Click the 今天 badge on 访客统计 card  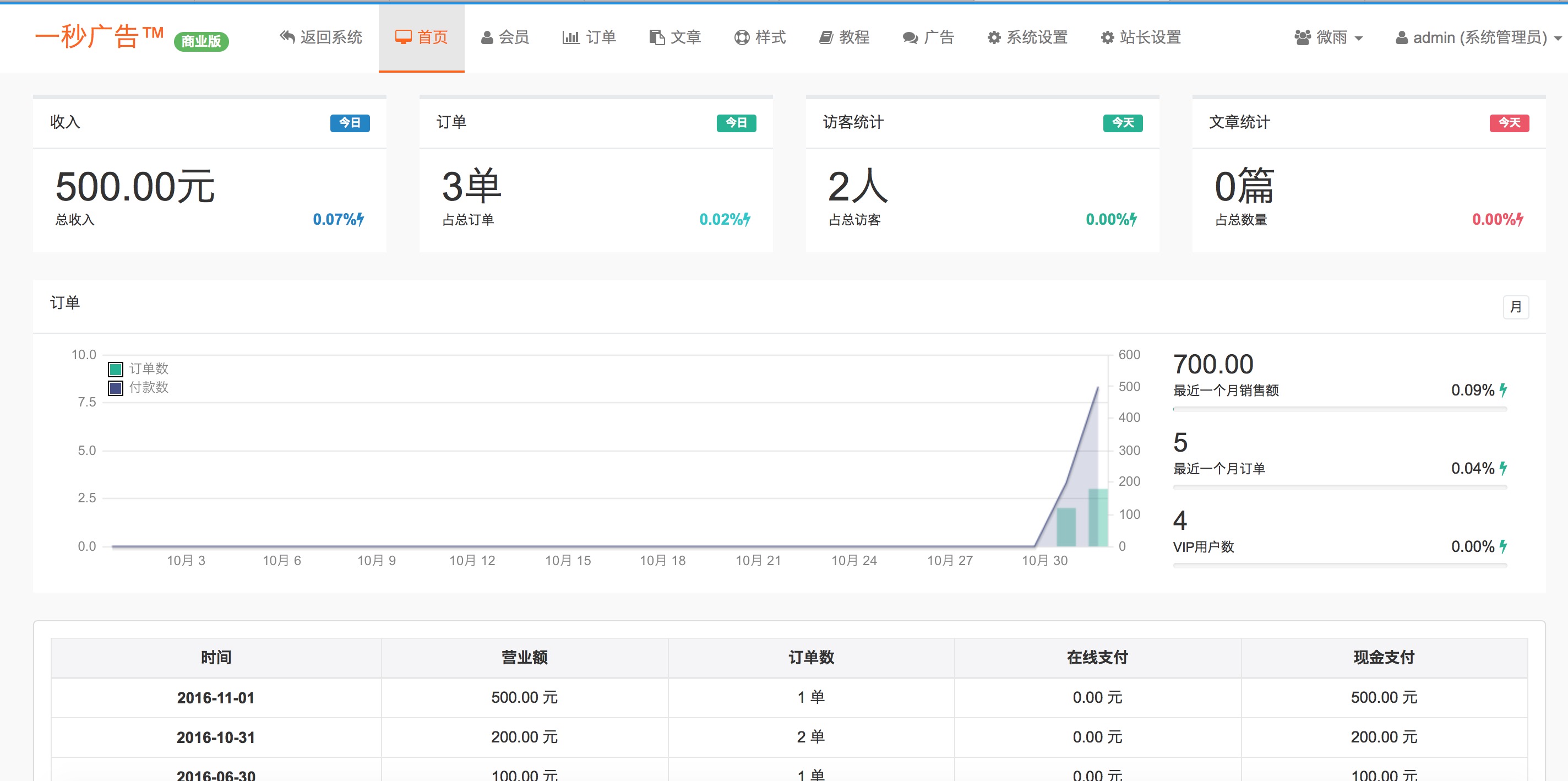(x=1123, y=123)
